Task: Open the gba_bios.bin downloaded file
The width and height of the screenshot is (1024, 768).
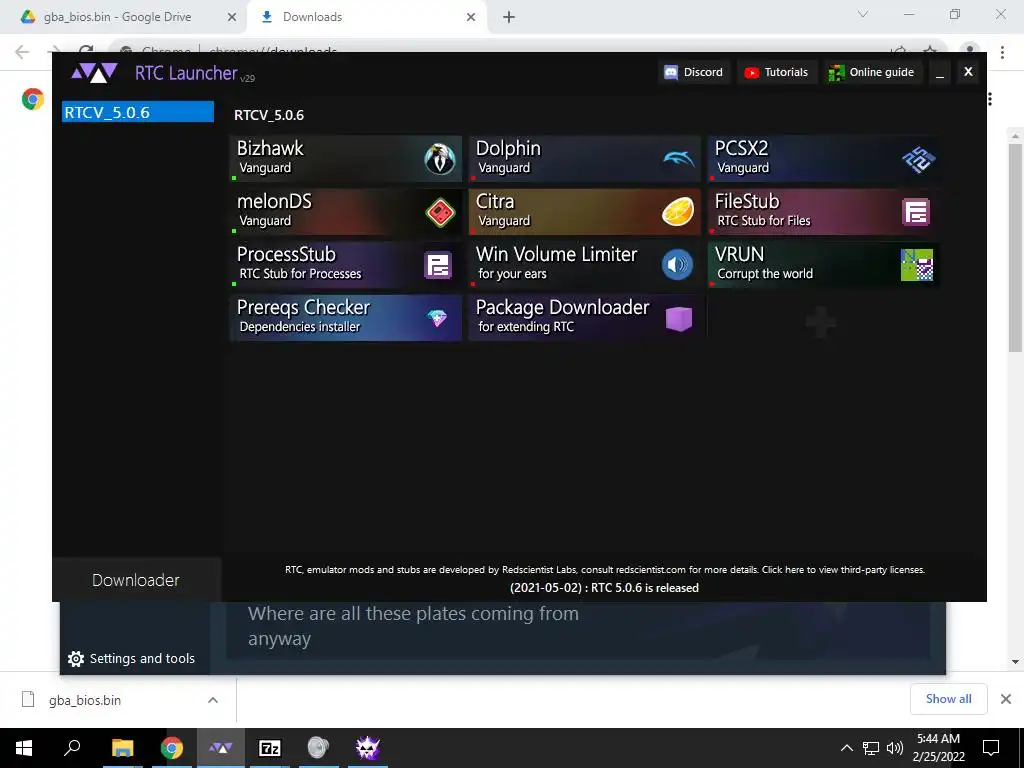Action: click(85, 700)
